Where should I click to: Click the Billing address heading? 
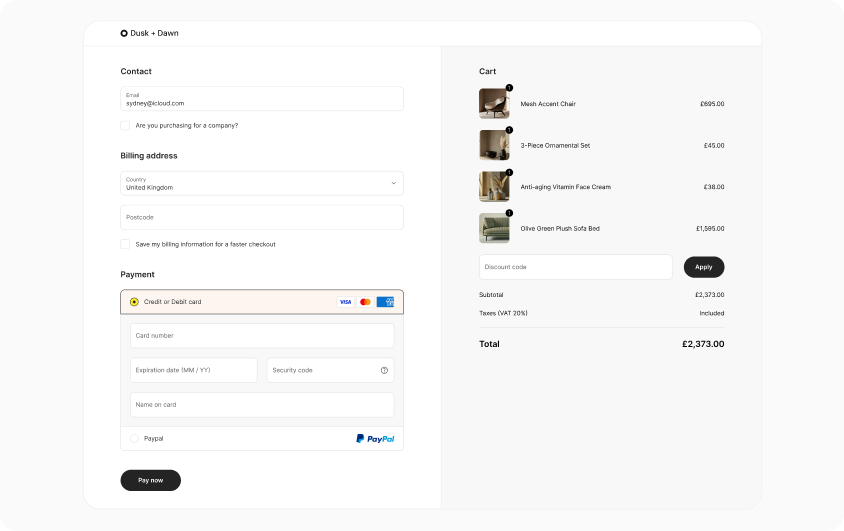pos(149,156)
